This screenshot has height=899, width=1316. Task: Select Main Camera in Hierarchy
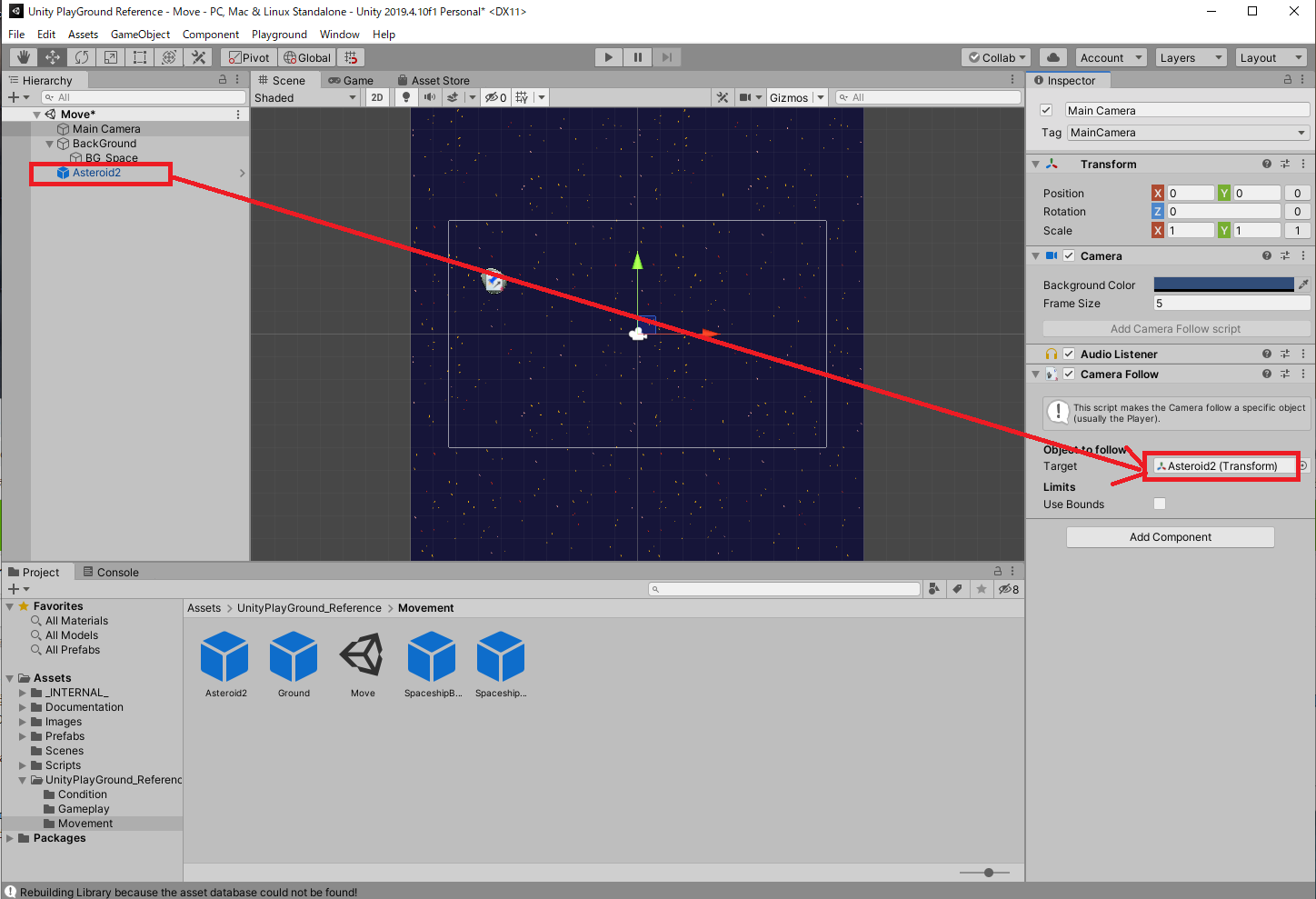click(106, 129)
